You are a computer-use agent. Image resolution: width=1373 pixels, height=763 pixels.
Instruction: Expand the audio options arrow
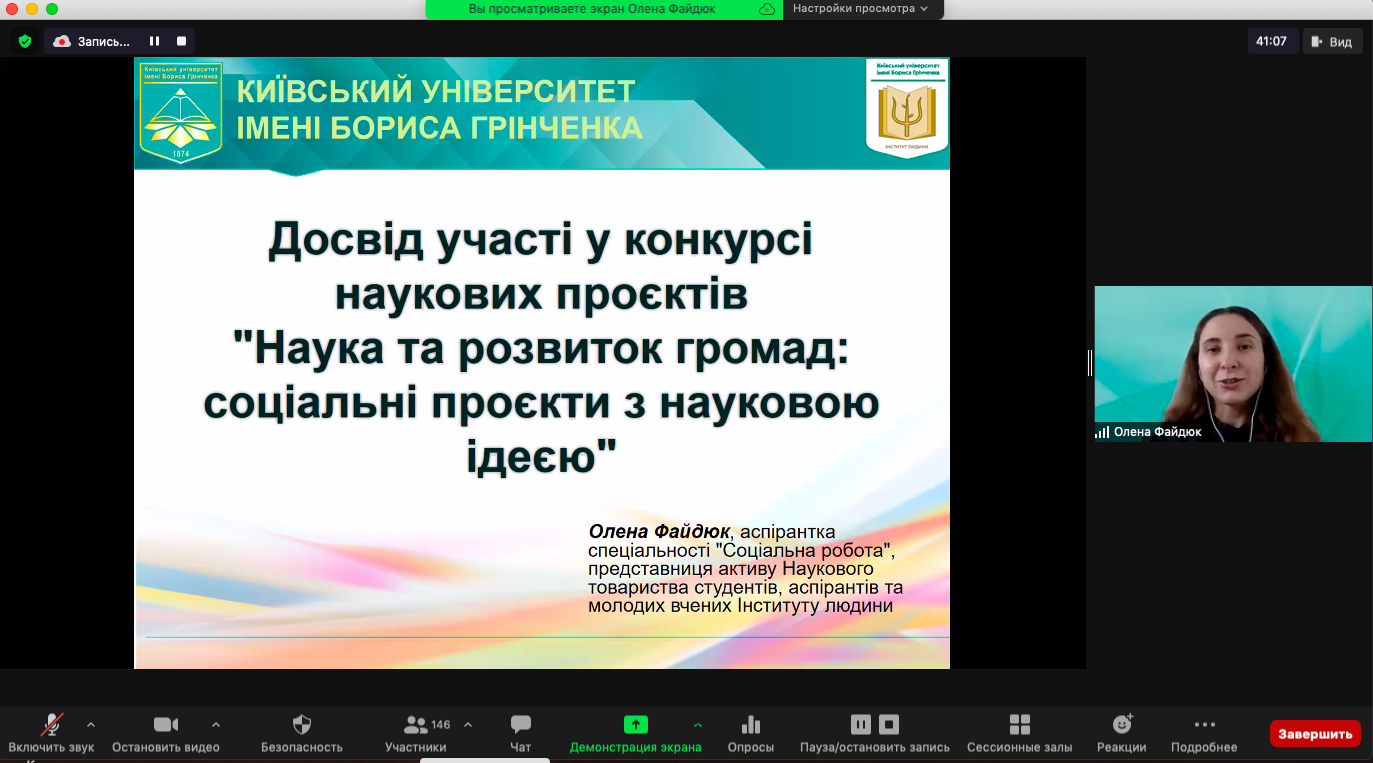(x=91, y=724)
